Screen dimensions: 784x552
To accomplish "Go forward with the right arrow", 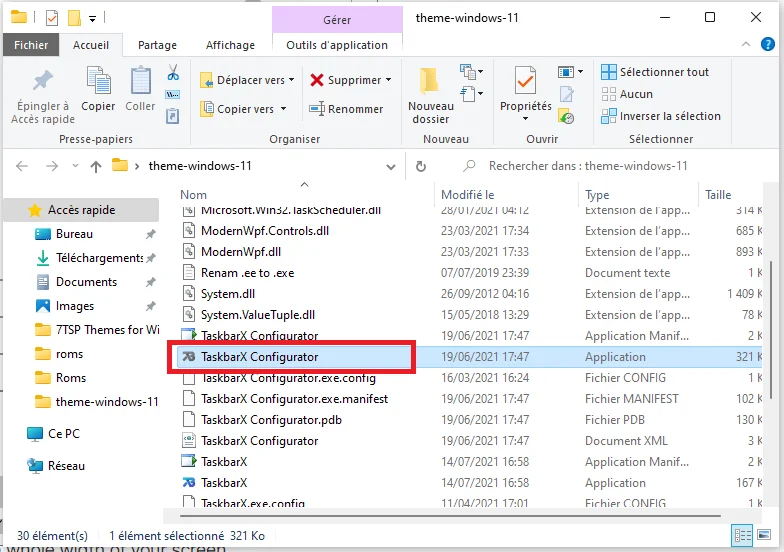I will point(52,166).
